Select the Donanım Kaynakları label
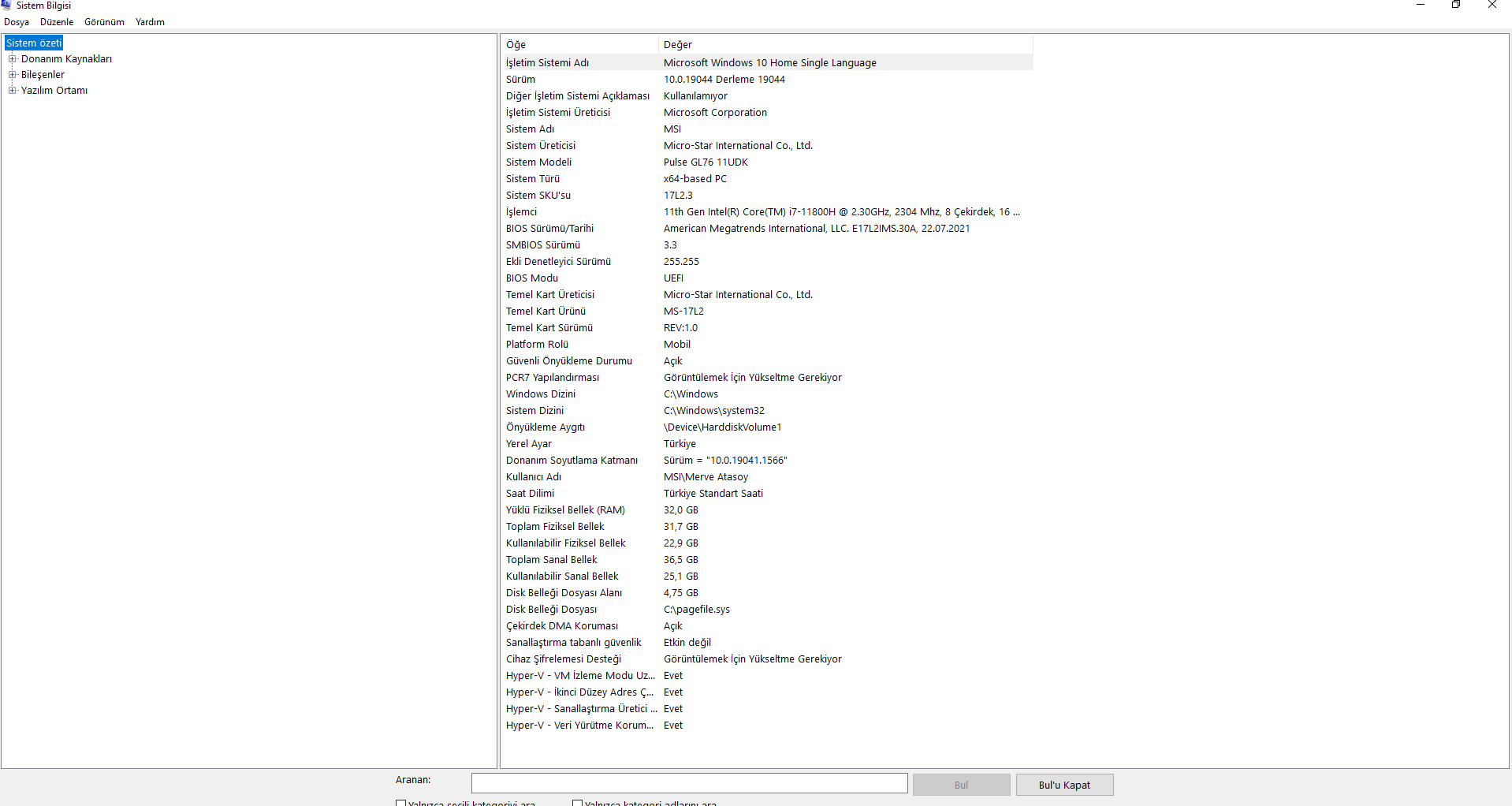This screenshot has height=806, width=1512. pos(66,59)
